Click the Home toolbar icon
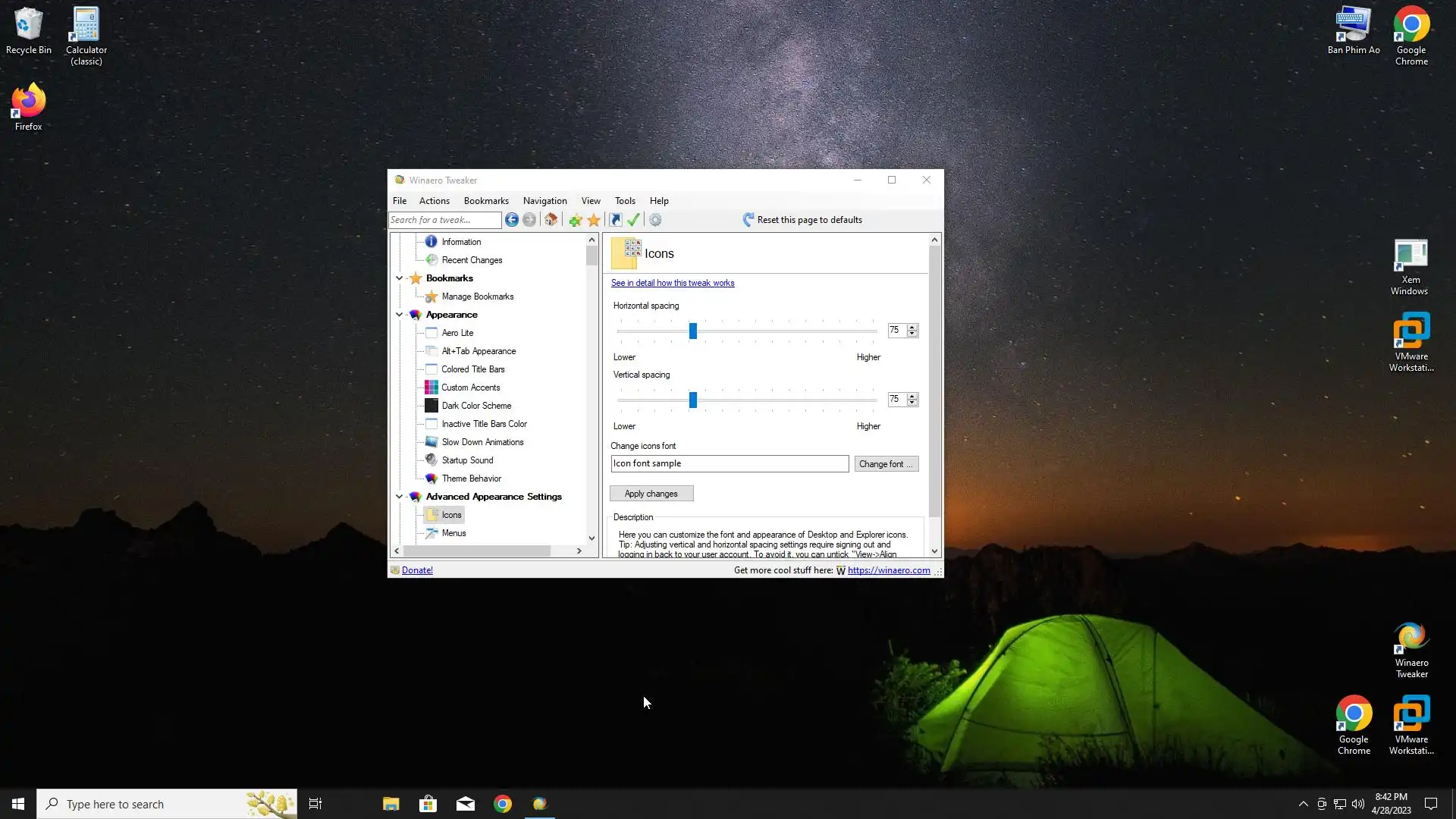 [x=551, y=220]
